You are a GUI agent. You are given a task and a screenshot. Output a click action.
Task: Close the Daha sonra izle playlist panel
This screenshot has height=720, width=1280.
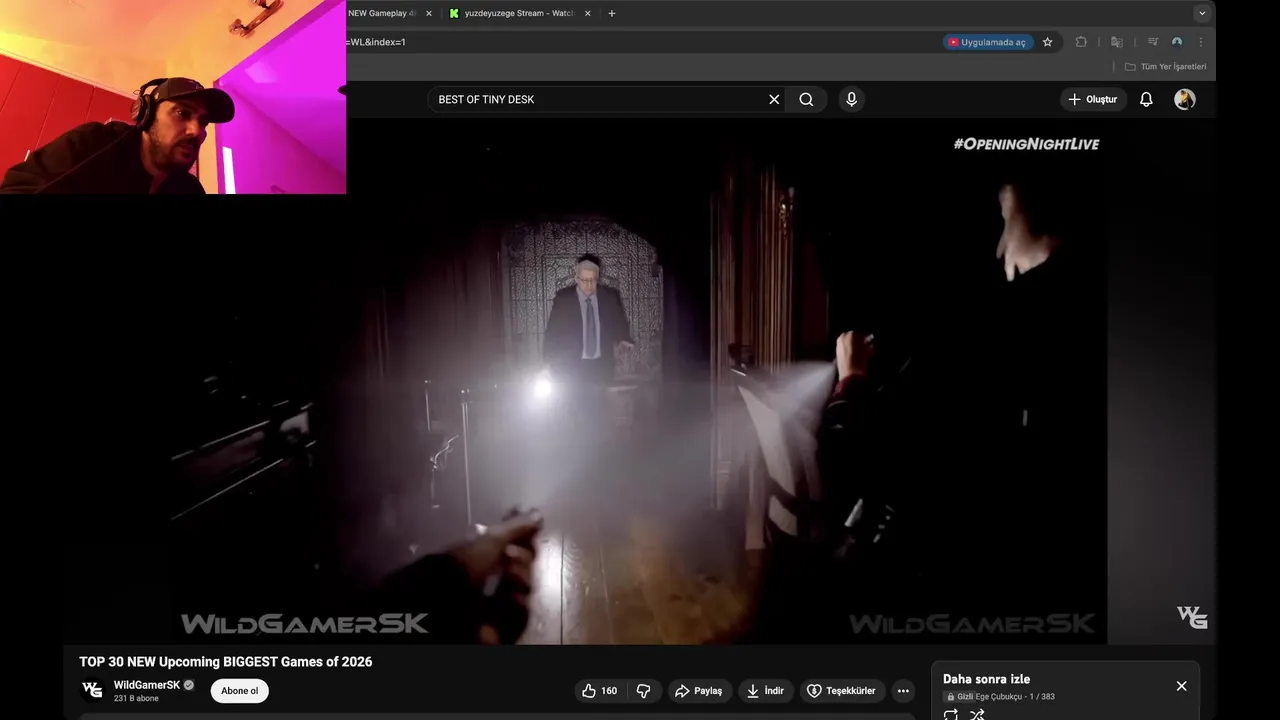pos(1181,686)
